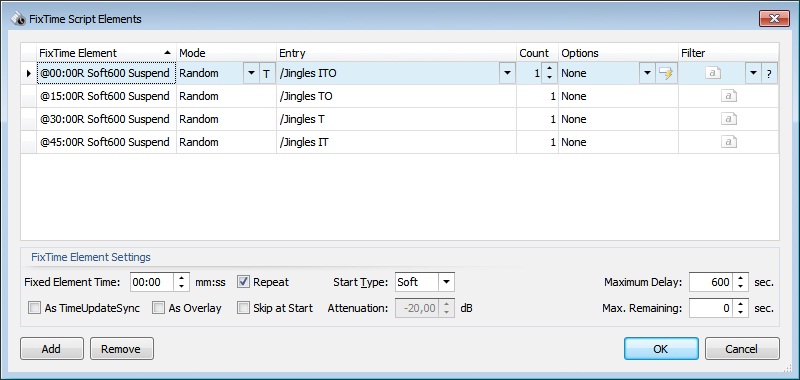The width and height of the screenshot is (800, 380).
Task: Click None option in /Jingles IT row
Action: [x=618, y=142]
